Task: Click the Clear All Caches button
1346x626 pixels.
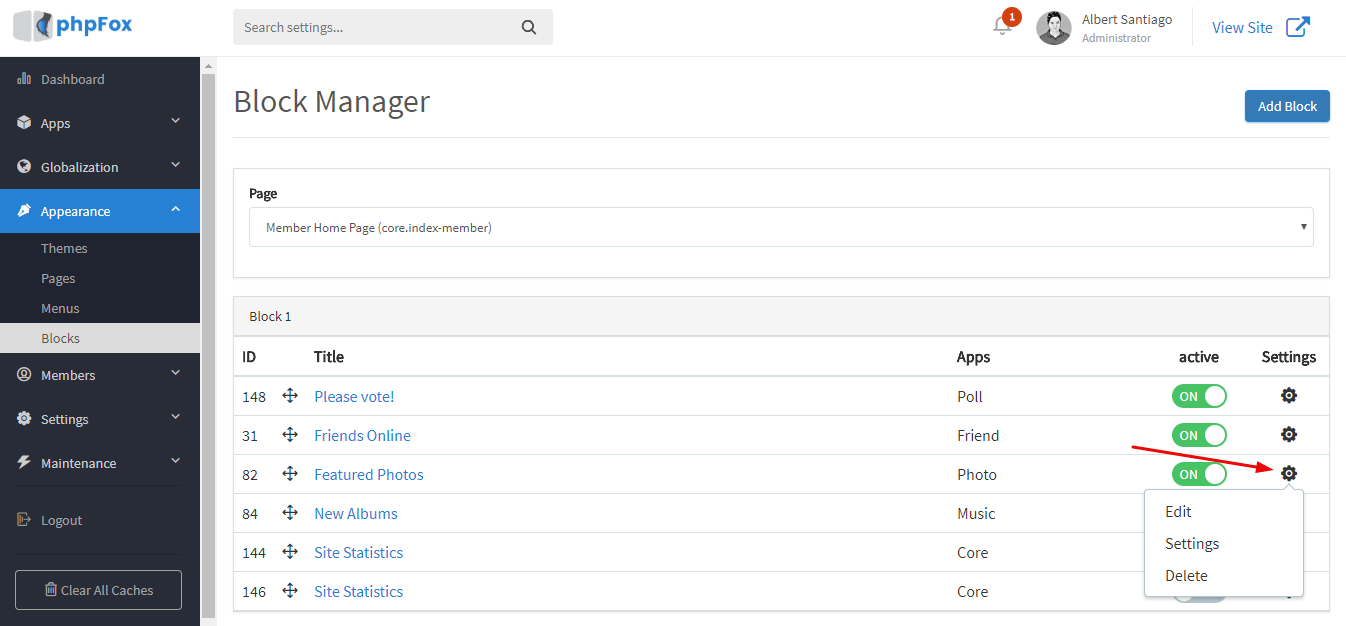Action: point(98,590)
